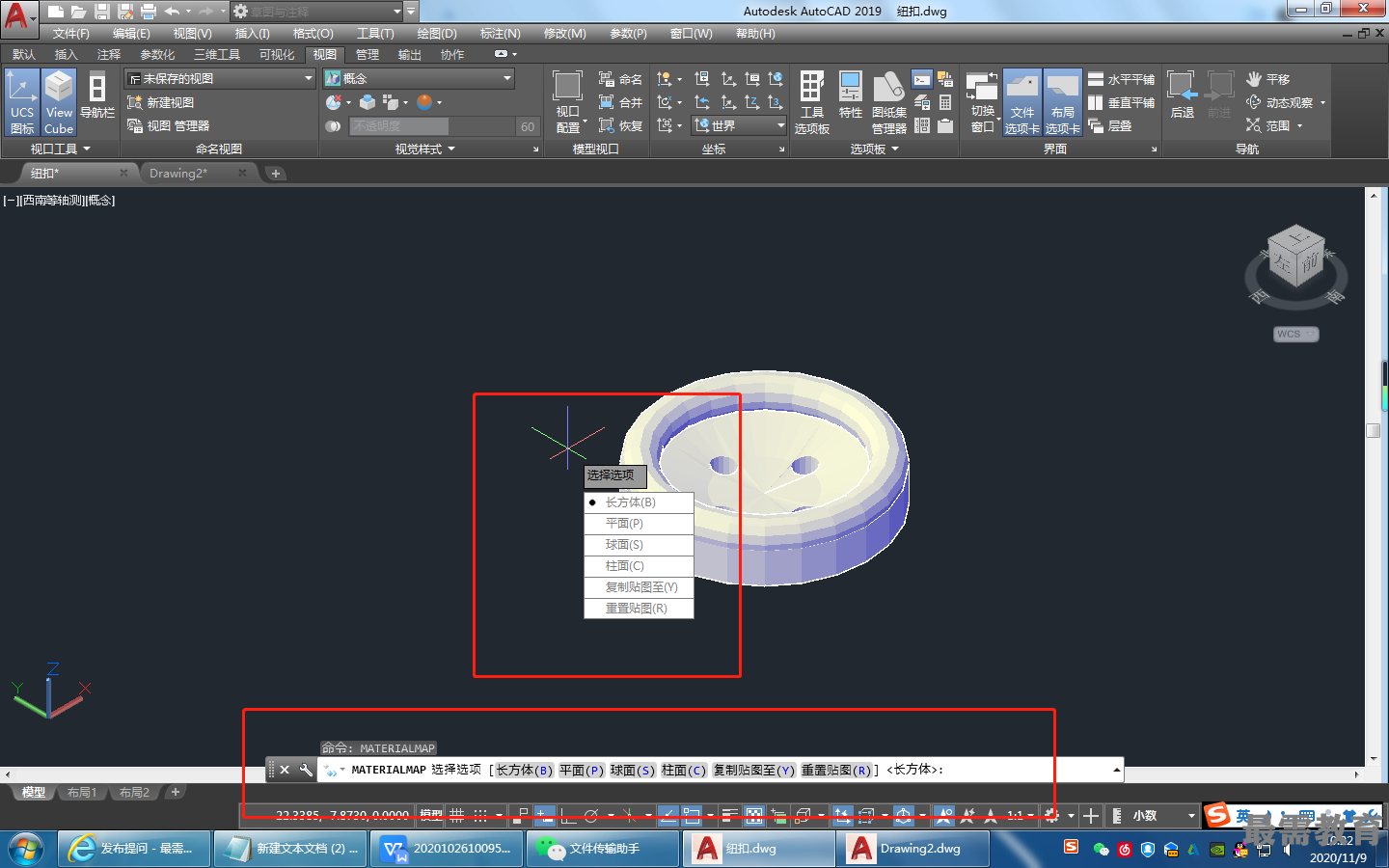Click 柱面(C) option in command line
The height and width of the screenshot is (868, 1389).
coord(684,770)
